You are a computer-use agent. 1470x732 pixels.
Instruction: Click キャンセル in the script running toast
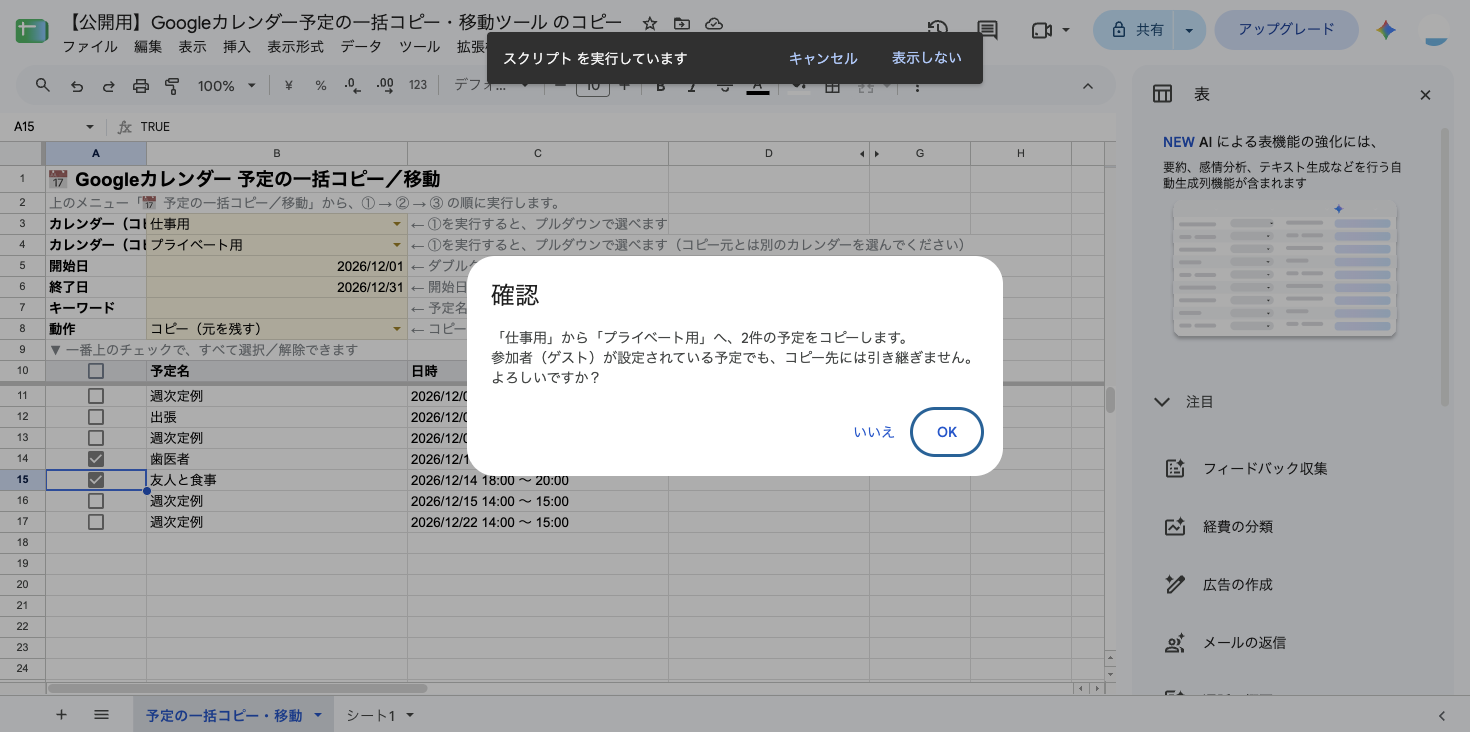(823, 58)
